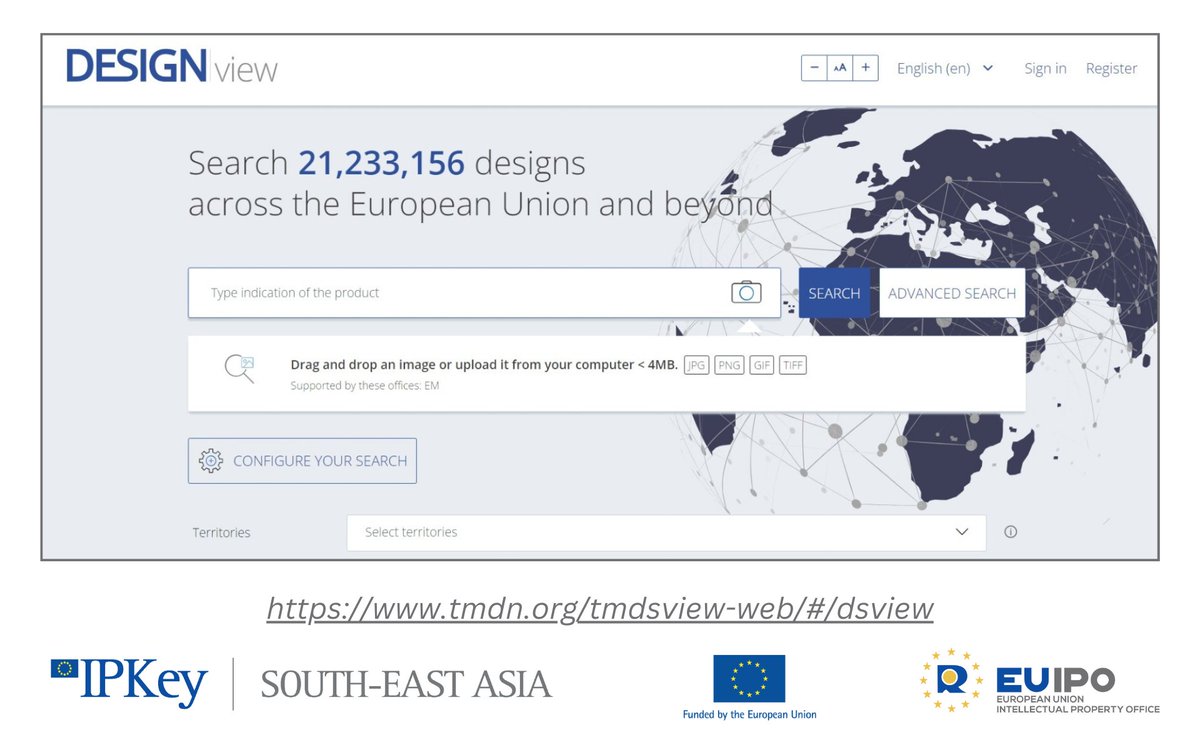Click the territories info icon
The image size is (1200, 750).
pos(1010,532)
